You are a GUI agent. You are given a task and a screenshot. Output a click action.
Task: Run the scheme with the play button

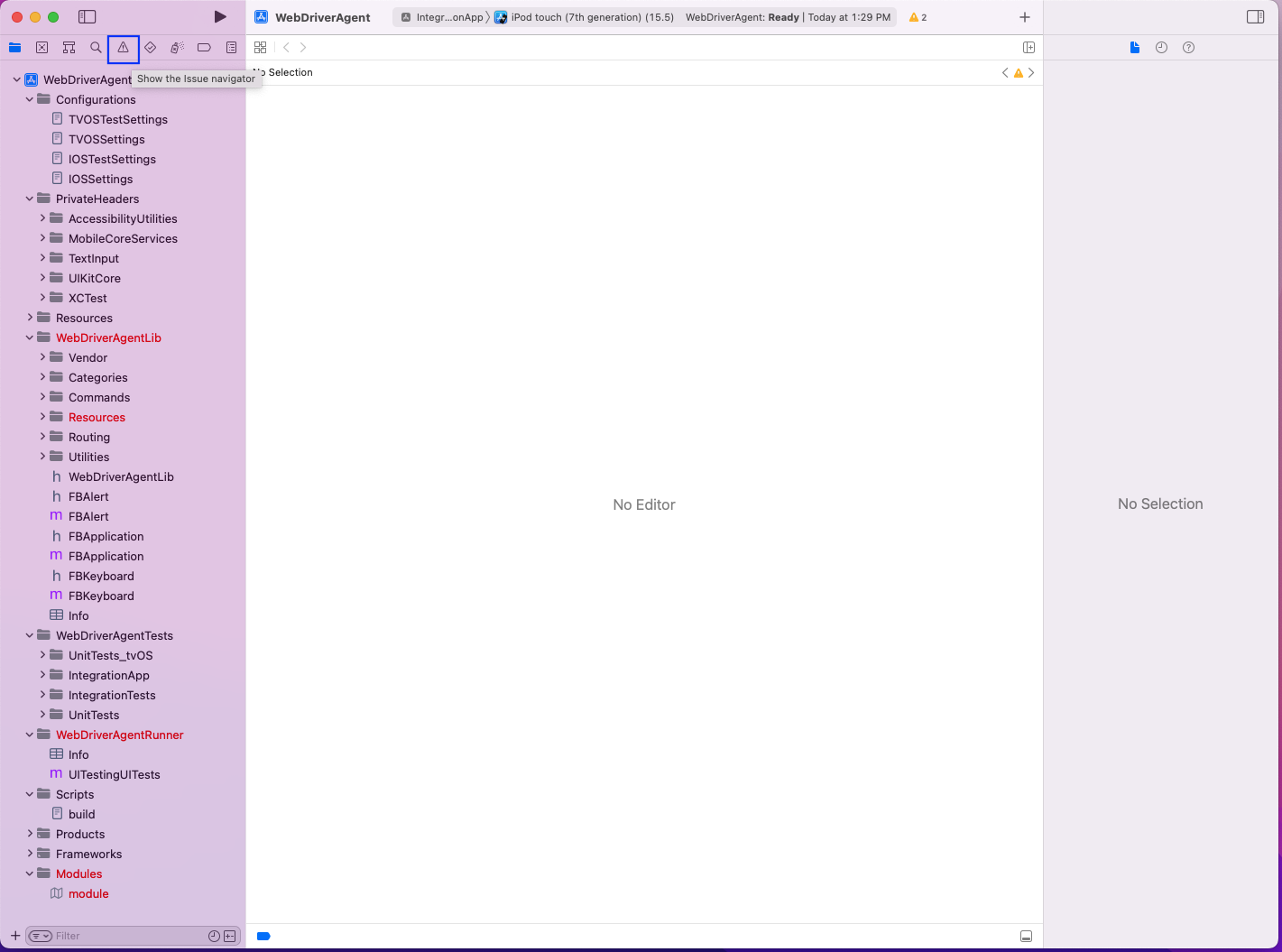[220, 17]
